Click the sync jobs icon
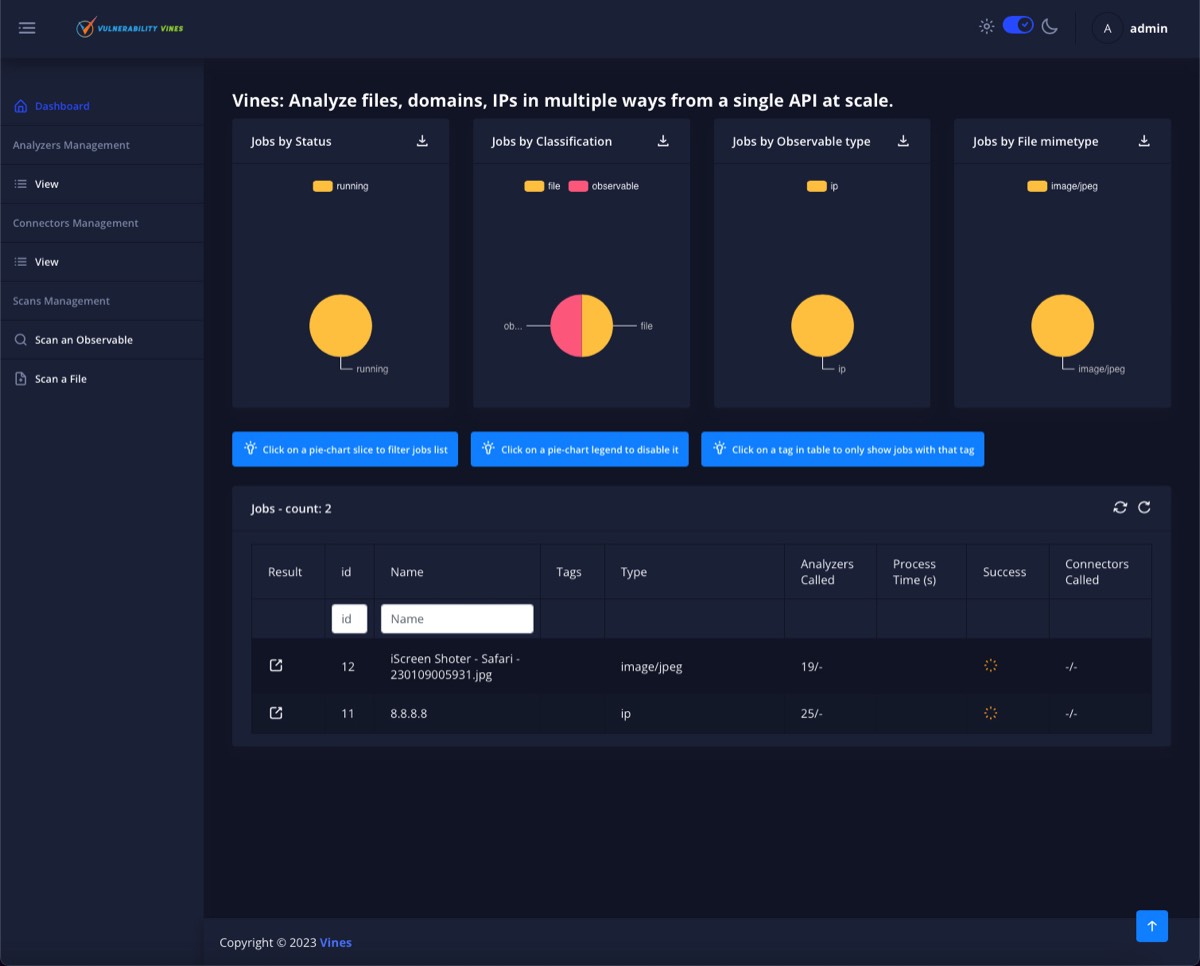This screenshot has height=966, width=1200. 1120,507
